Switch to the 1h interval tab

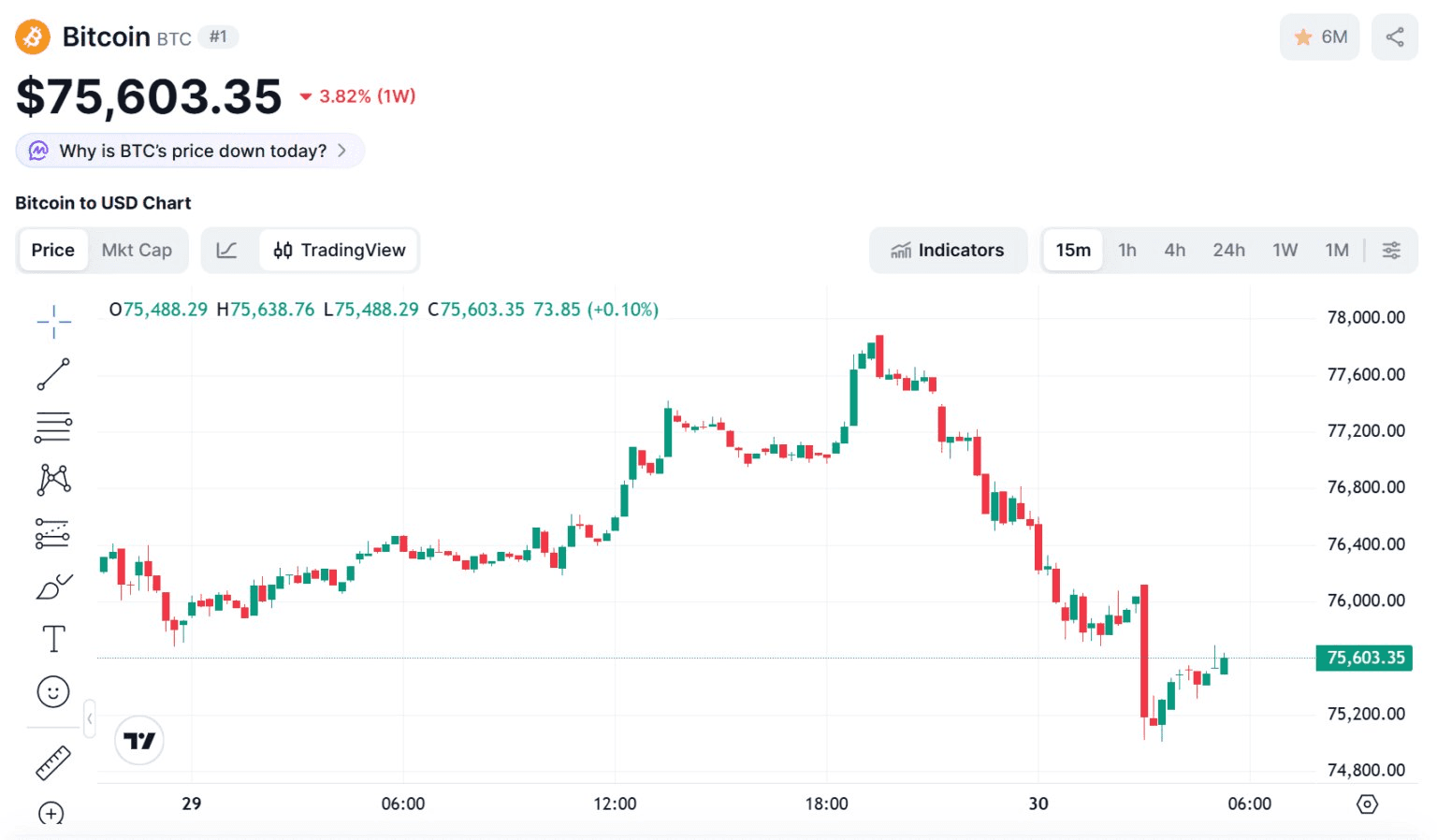click(1126, 251)
